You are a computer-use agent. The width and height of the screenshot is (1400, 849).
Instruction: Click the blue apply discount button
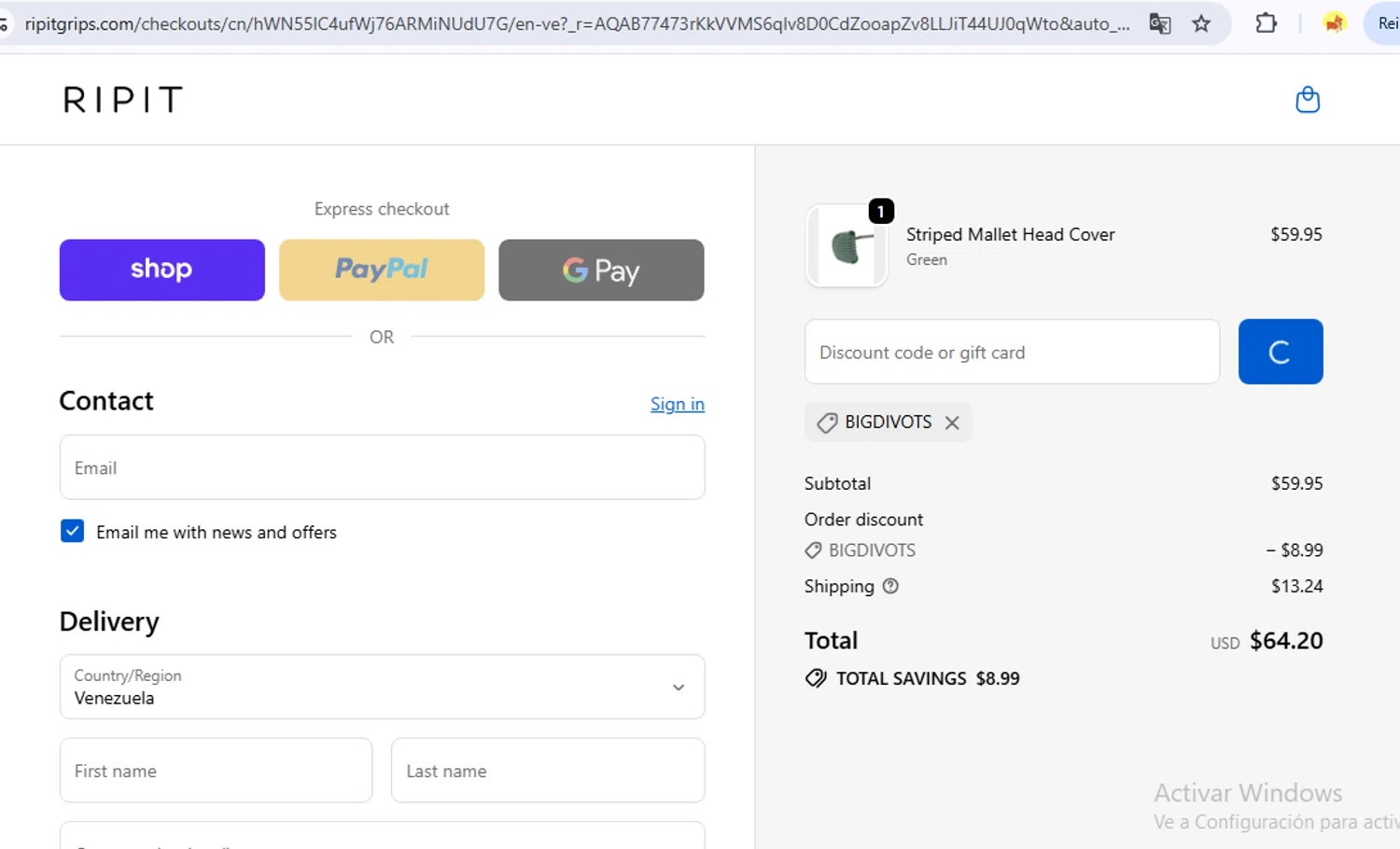pyautogui.click(x=1281, y=352)
